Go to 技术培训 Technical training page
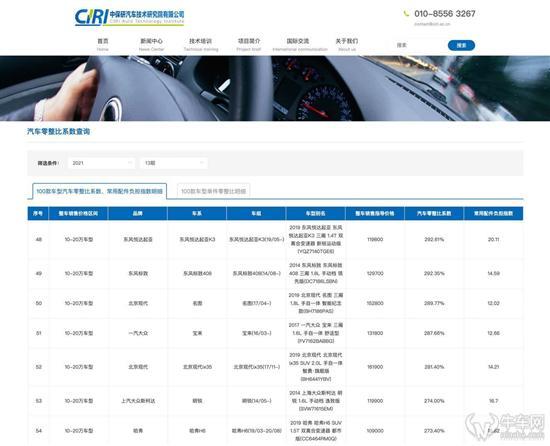 tap(201, 45)
